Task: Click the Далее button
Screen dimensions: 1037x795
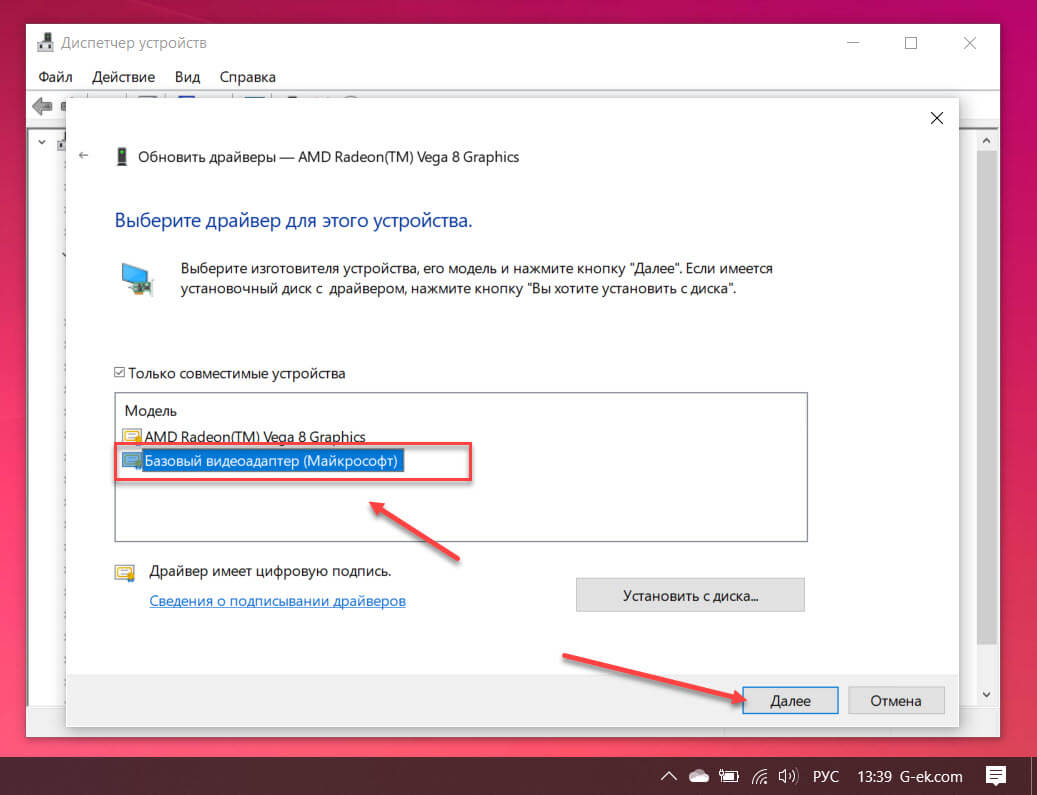Action: tap(789, 700)
